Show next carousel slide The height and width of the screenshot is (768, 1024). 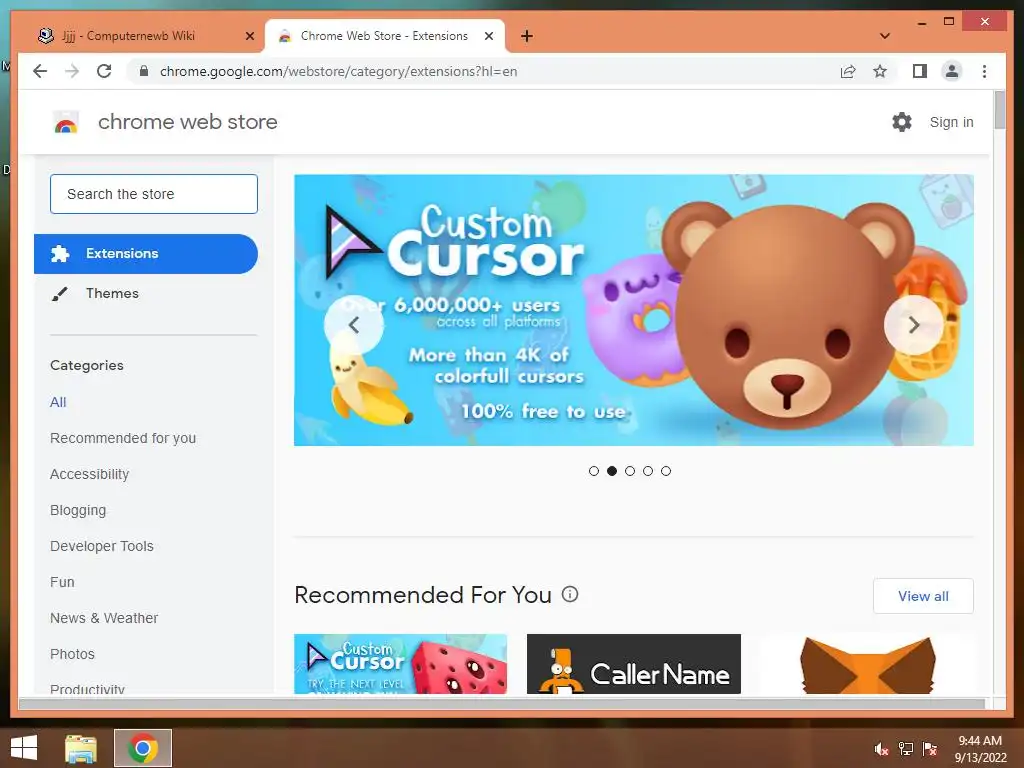pyautogui.click(x=914, y=325)
